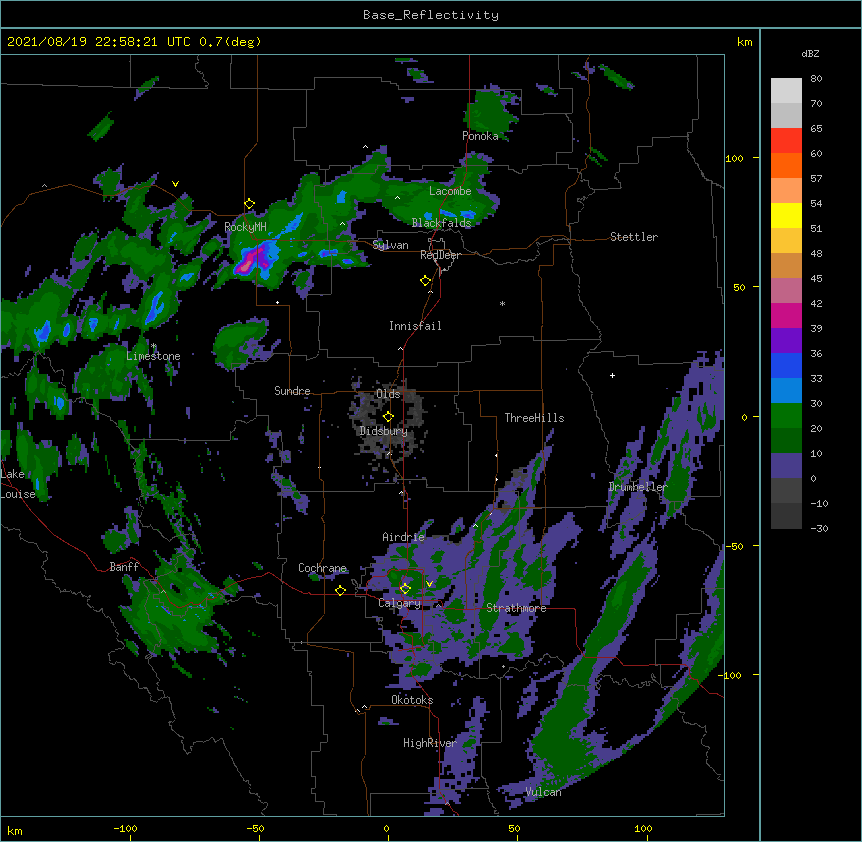Click the yellow diamond marker above RockyMH
Screen dimensions: 862x842
point(249,204)
